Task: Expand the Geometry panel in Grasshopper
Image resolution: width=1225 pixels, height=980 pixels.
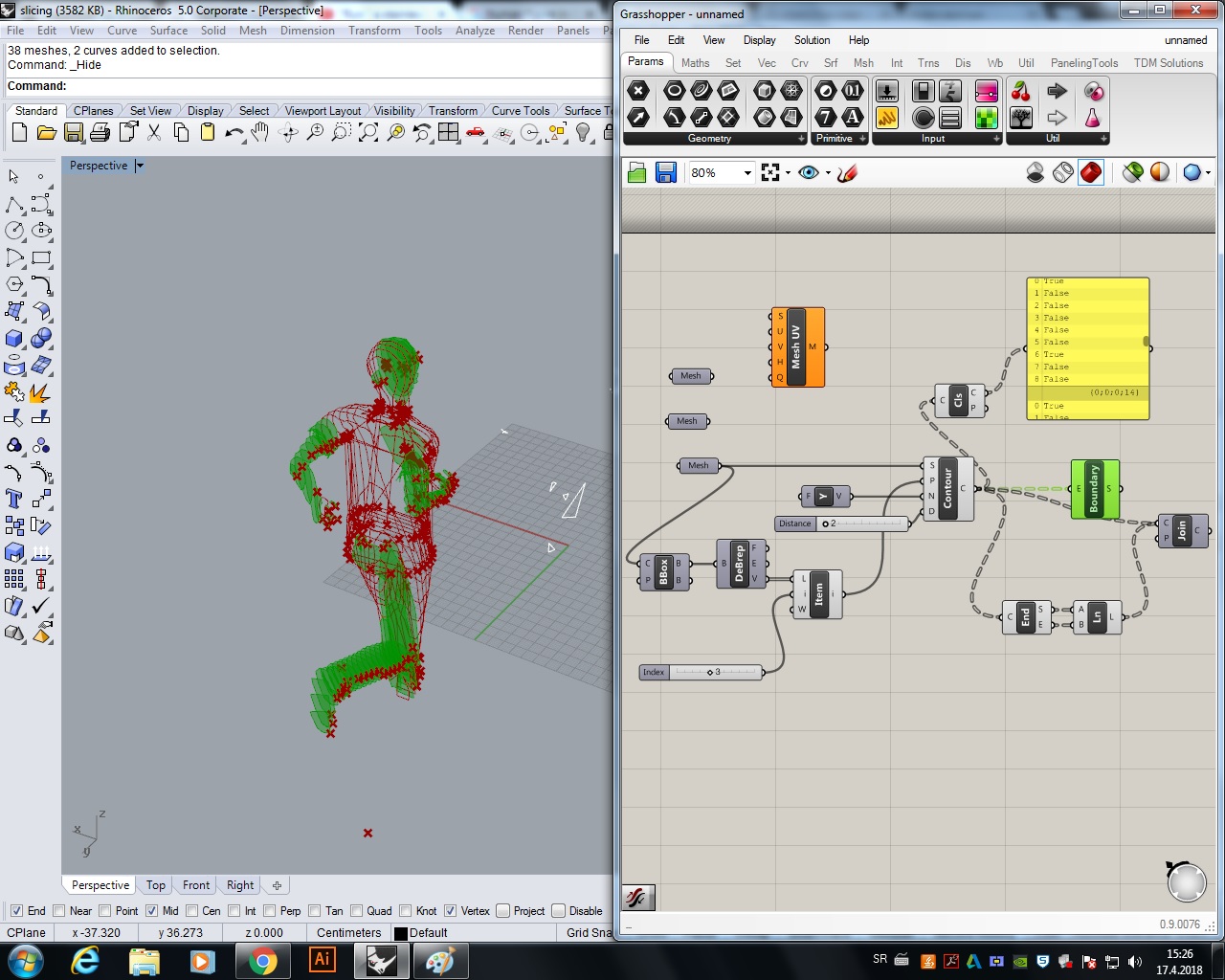Action: (x=802, y=139)
